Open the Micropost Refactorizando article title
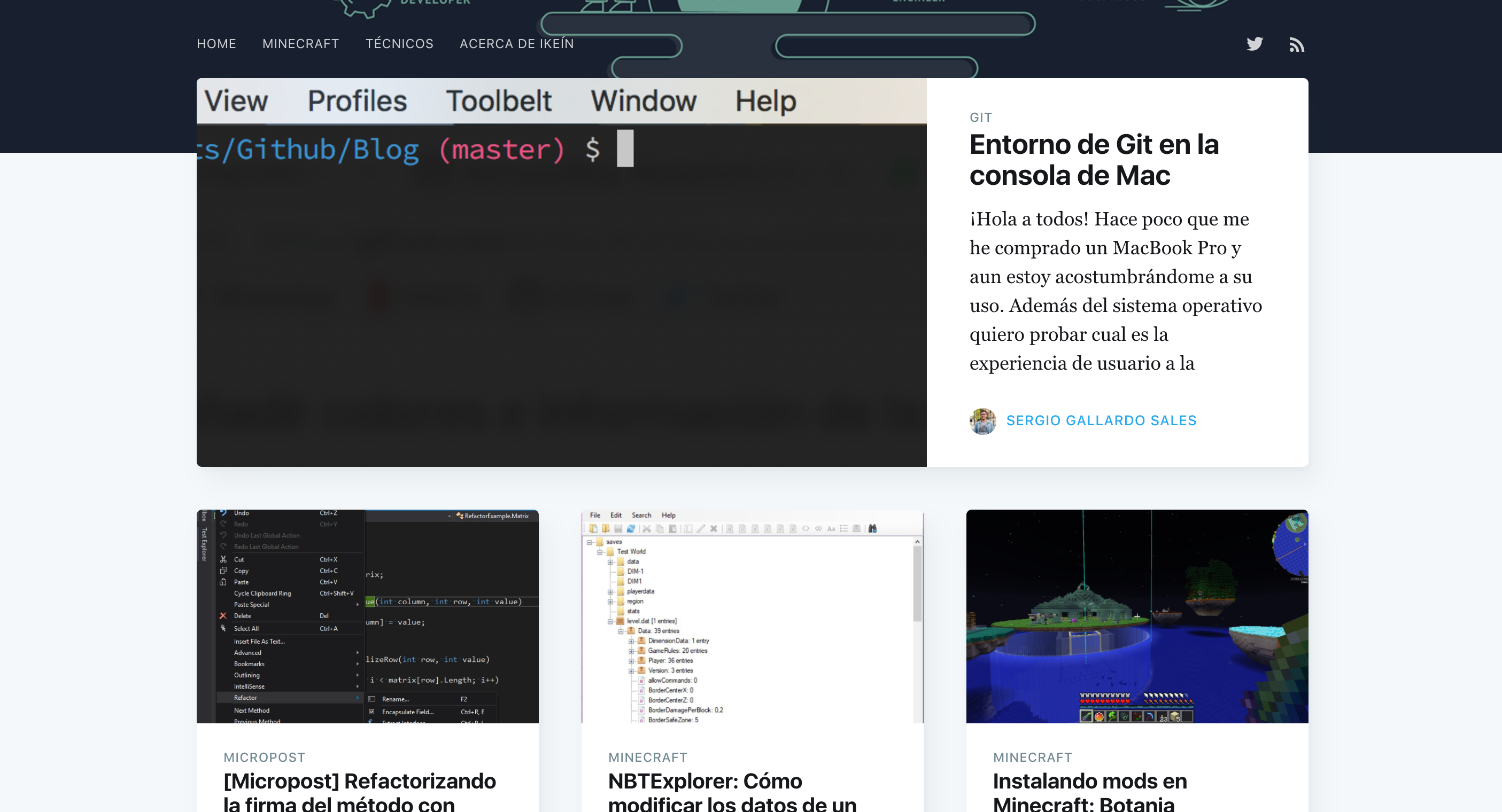This screenshot has height=812, width=1502. pyautogui.click(x=360, y=791)
